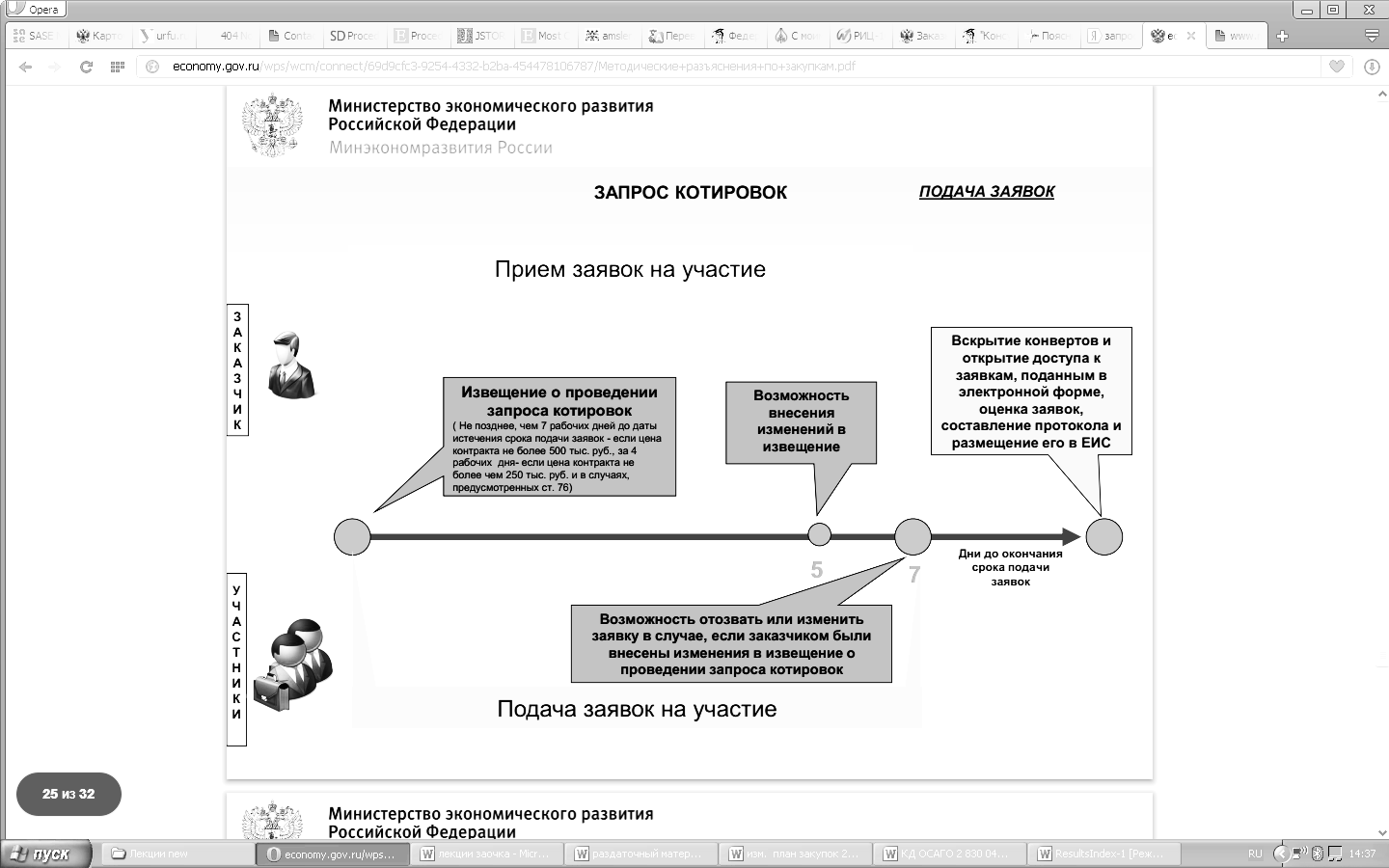
Task: Click the first circle on the timeline
Action: pos(352,537)
